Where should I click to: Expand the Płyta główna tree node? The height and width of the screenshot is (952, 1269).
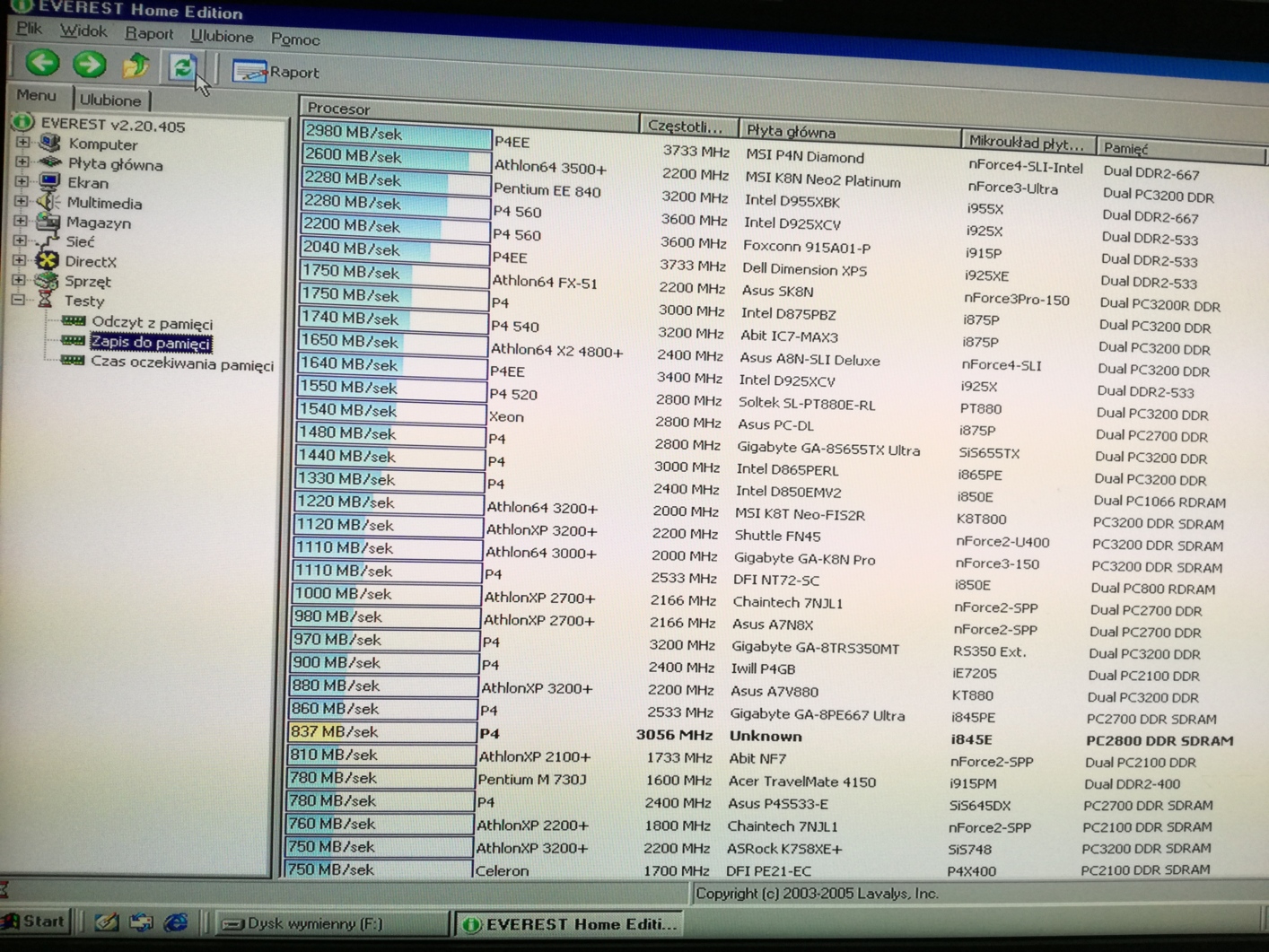(22, 162)
